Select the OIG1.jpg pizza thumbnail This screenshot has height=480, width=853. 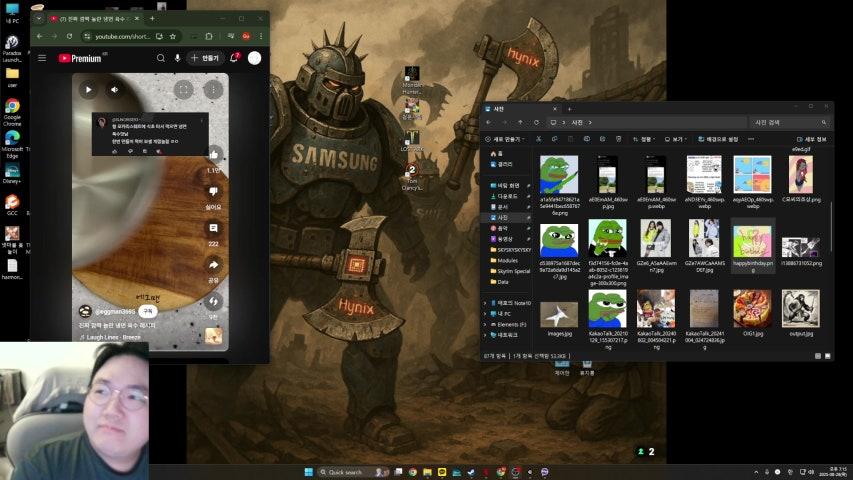coord(752,309)
